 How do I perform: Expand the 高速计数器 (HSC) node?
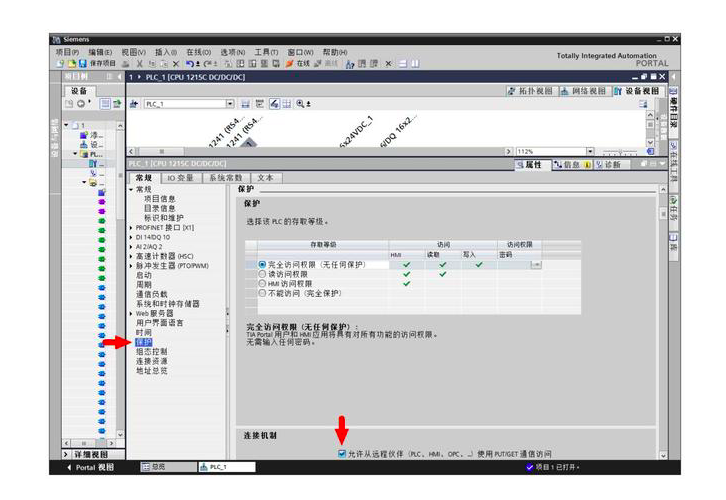click(131, 256)
